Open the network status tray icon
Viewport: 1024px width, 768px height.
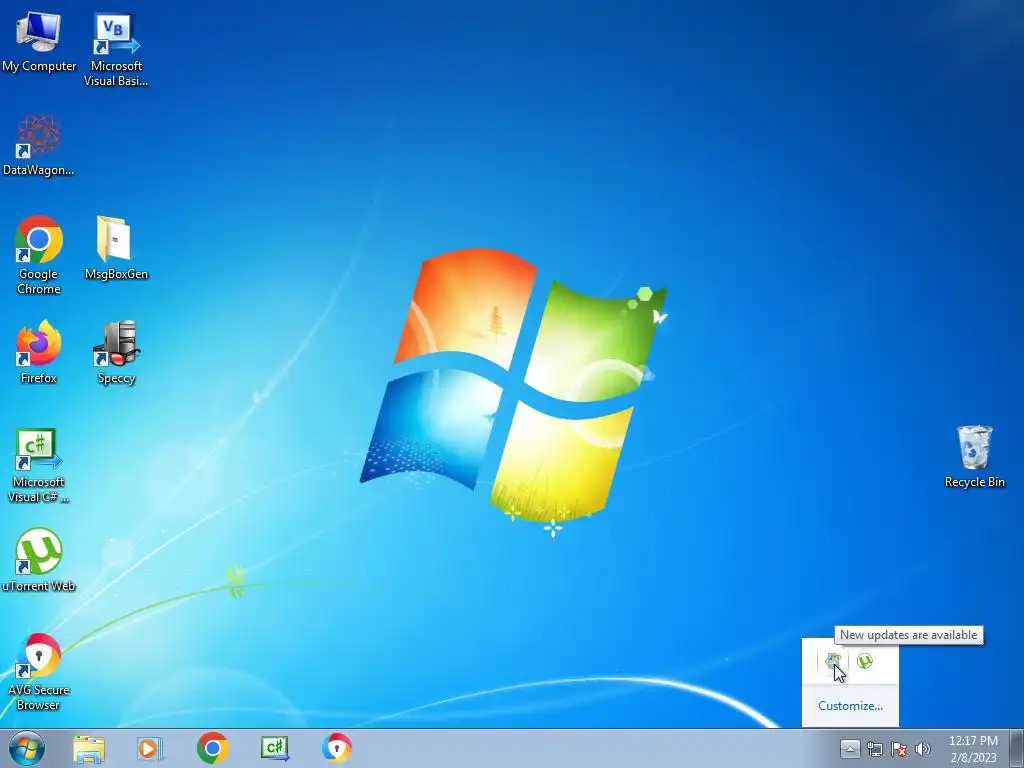(x=875, y=749)
